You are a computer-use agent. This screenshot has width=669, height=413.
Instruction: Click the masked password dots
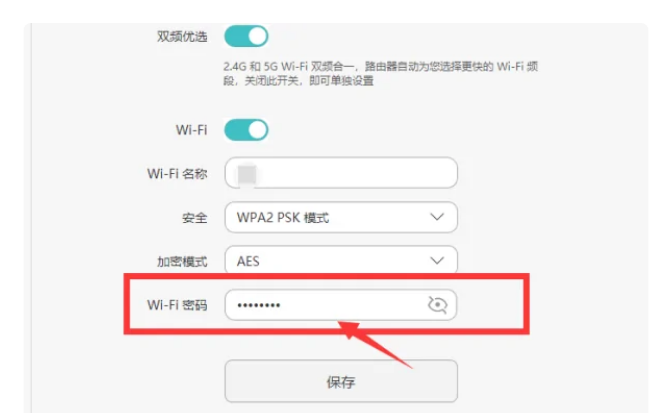tap(259, 305)
